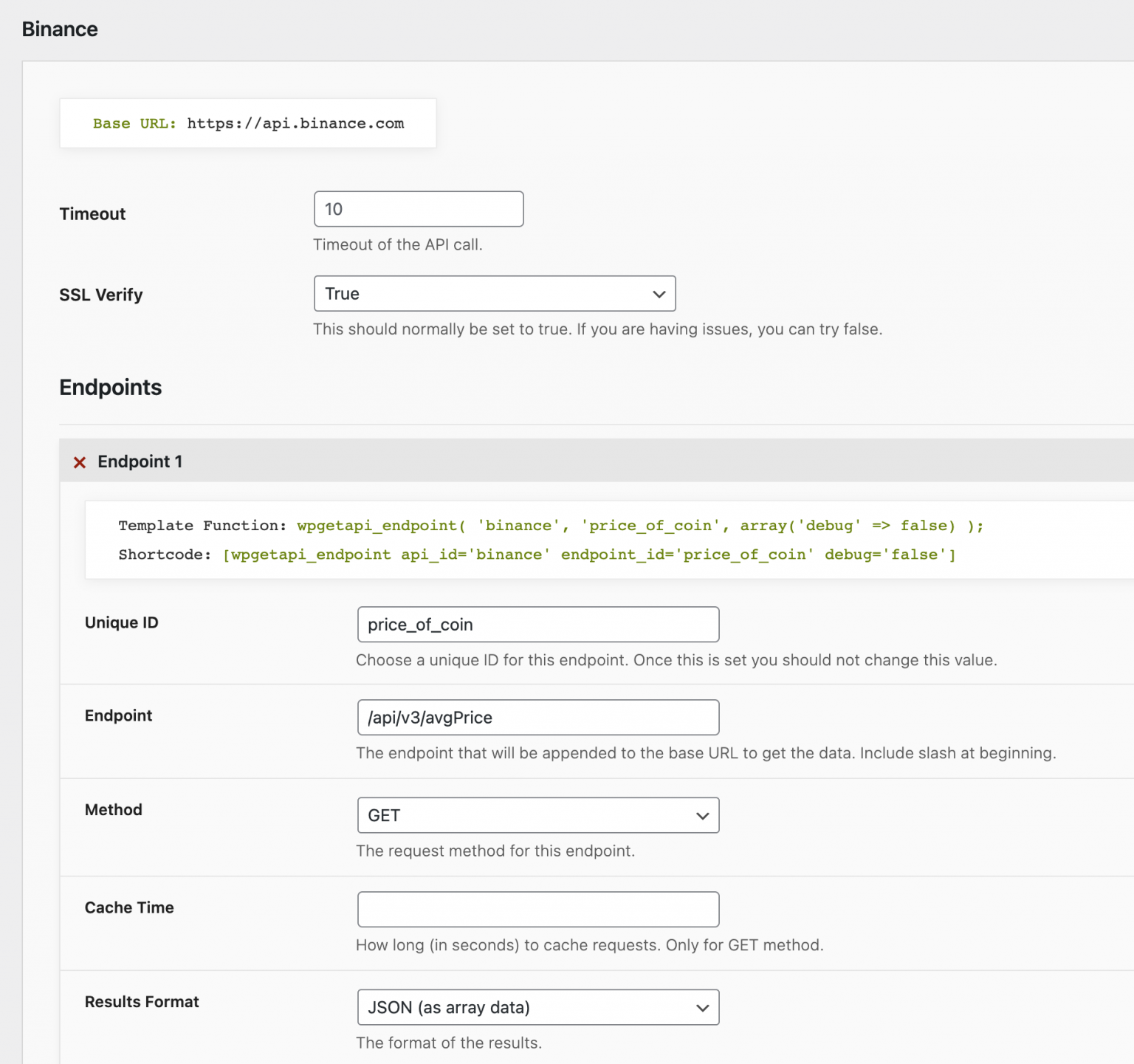Screen dimensions: 1134x1064
Task: Click the Endpoints section heading
Action: point(110,387)
